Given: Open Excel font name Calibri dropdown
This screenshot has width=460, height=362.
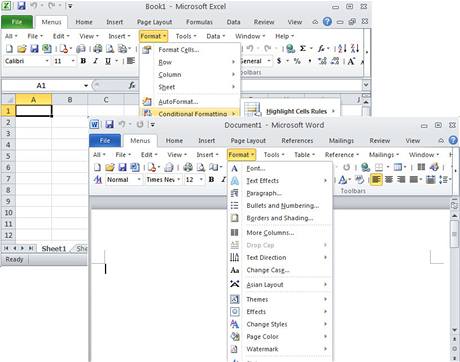Looking at the screenshot, I should pos(47,61).
